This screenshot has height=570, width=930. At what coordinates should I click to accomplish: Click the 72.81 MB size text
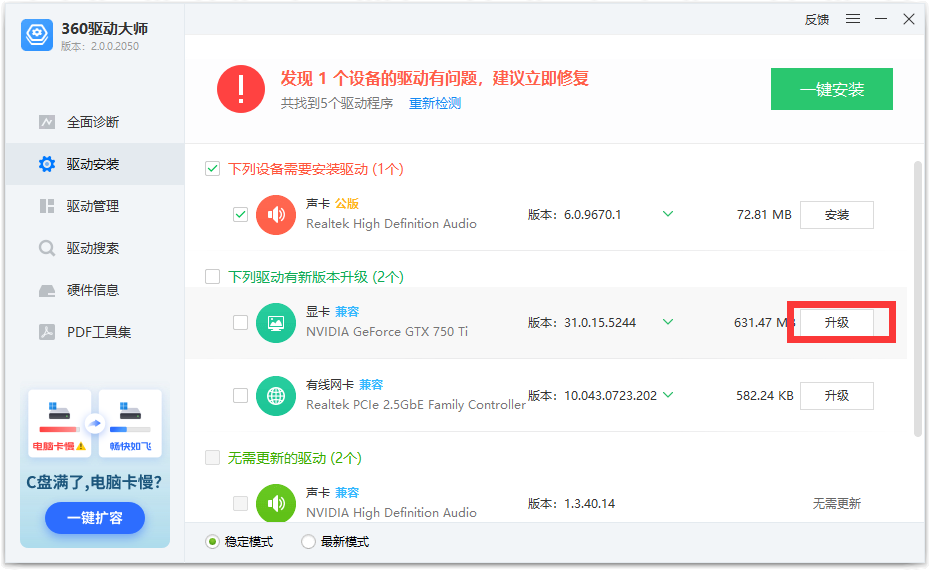click(x=764, y=215)
